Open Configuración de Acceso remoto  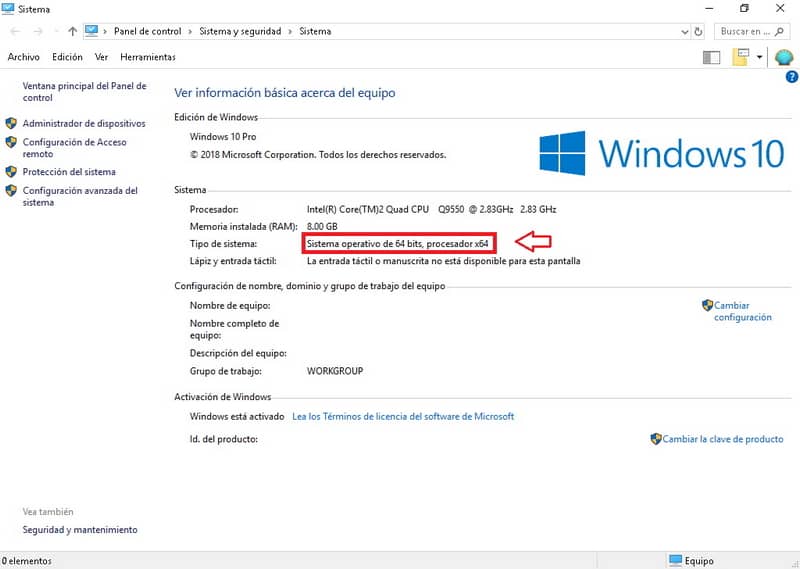74,148
